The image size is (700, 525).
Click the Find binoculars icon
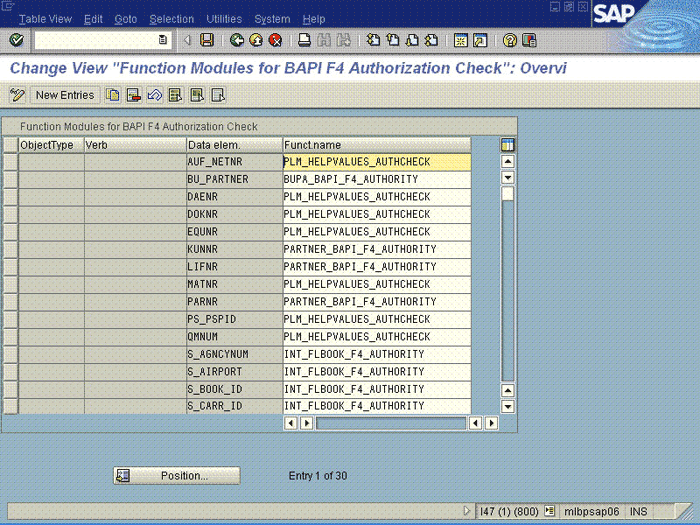(324, 40)
